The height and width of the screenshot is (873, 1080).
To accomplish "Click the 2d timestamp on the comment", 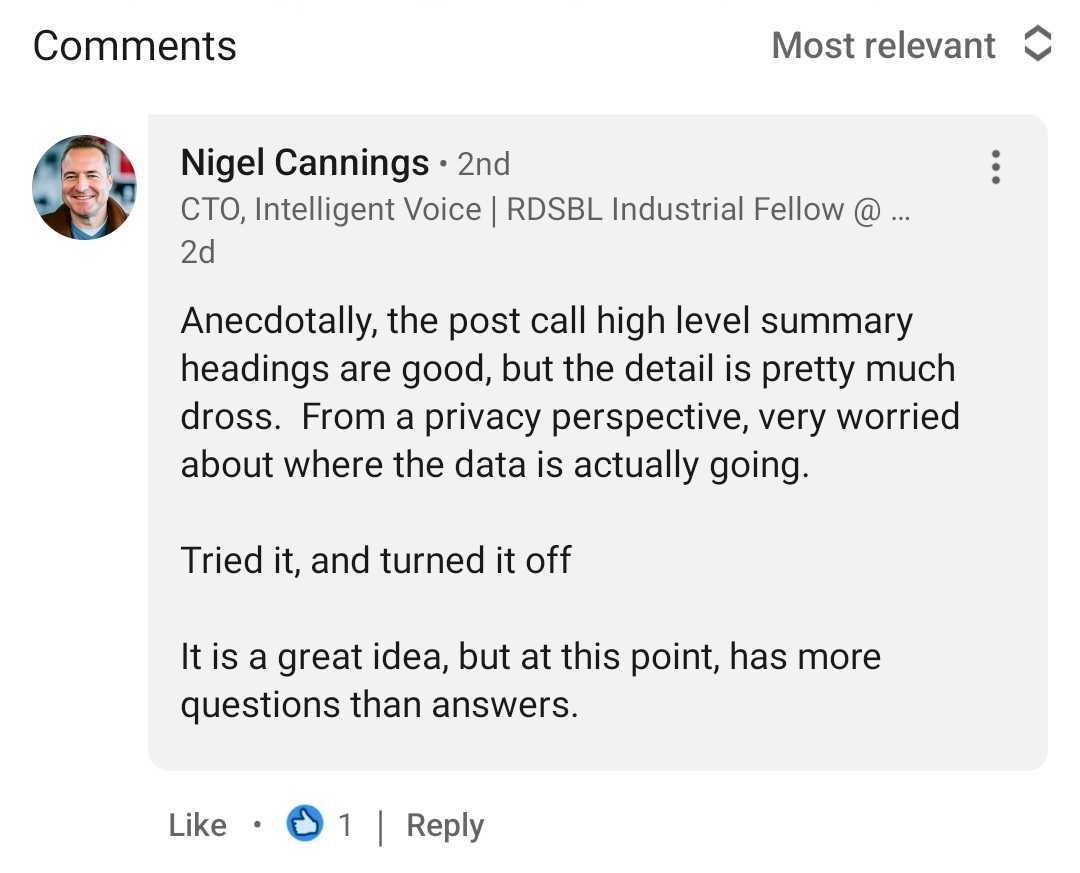I will point(197,251).
